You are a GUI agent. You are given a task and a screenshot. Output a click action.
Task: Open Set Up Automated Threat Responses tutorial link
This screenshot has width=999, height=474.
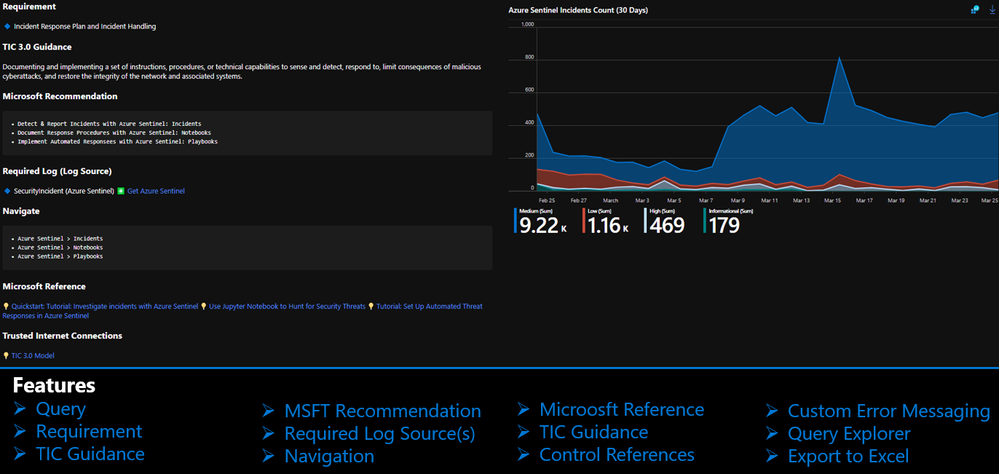[x=429, y=306]
